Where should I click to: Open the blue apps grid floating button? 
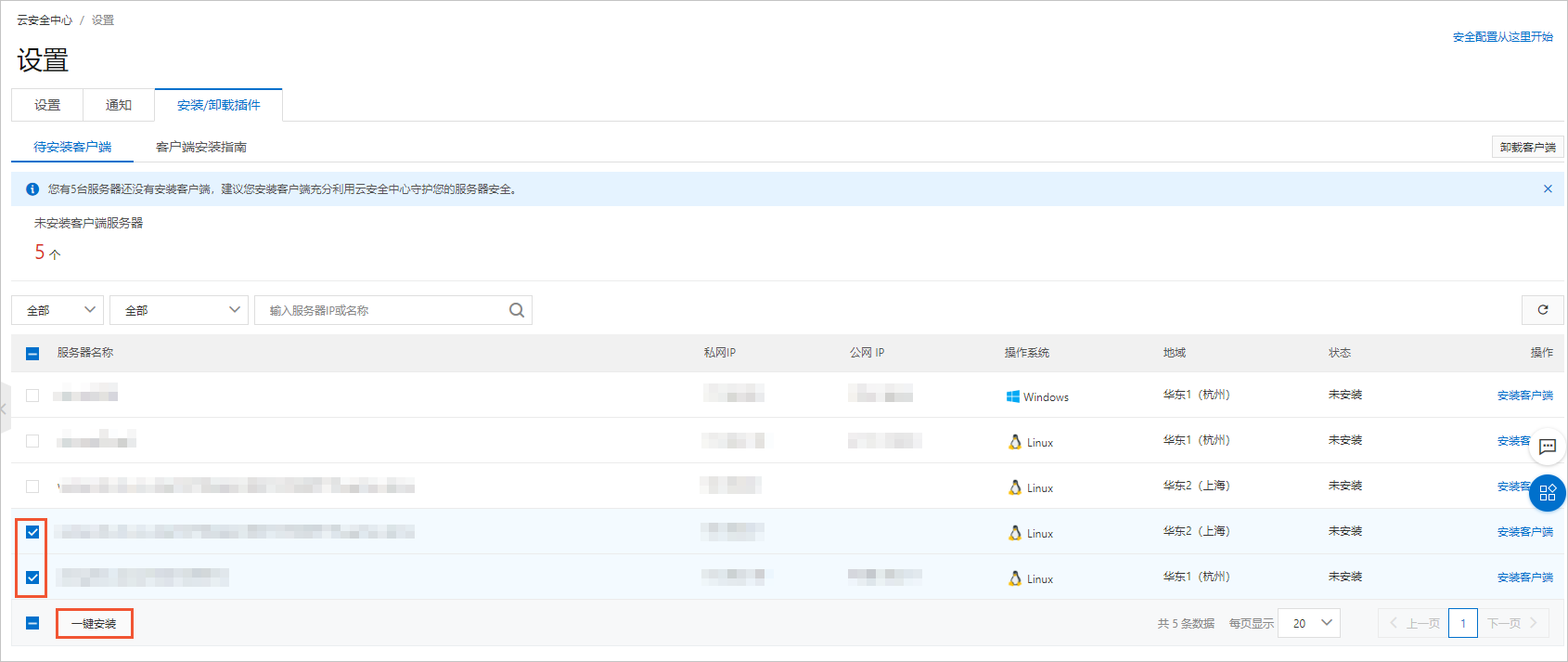pos(1548,493)
